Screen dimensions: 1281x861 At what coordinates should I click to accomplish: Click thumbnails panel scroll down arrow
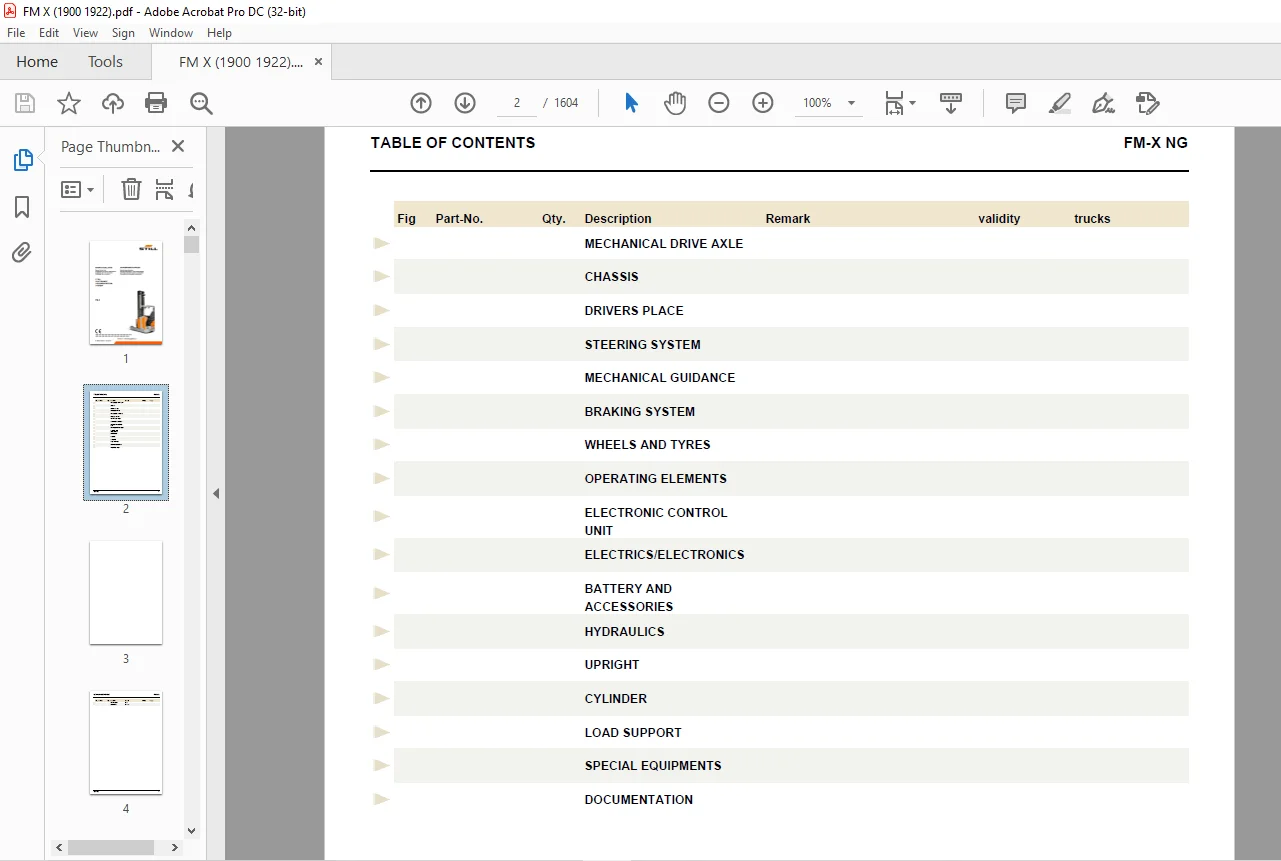click(192, 830)
